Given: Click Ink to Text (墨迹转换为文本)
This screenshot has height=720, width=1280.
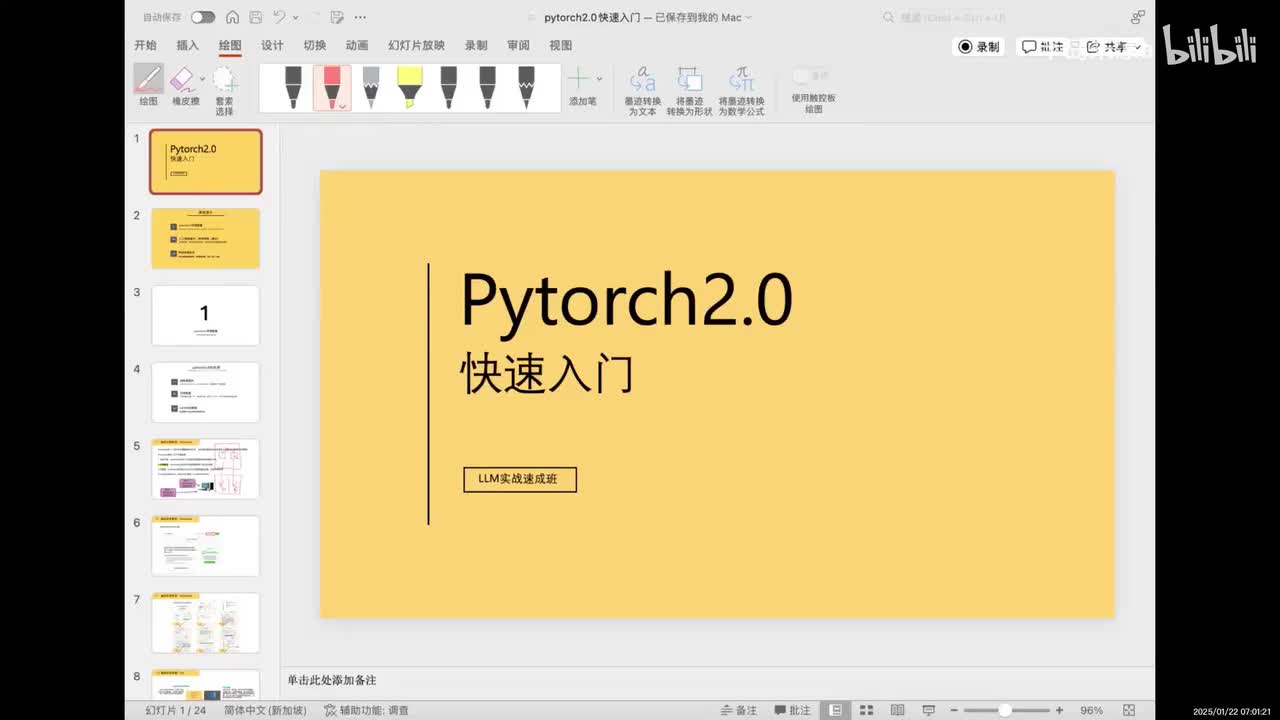Looking at the screenshot, I should click(x=642, y=91).
